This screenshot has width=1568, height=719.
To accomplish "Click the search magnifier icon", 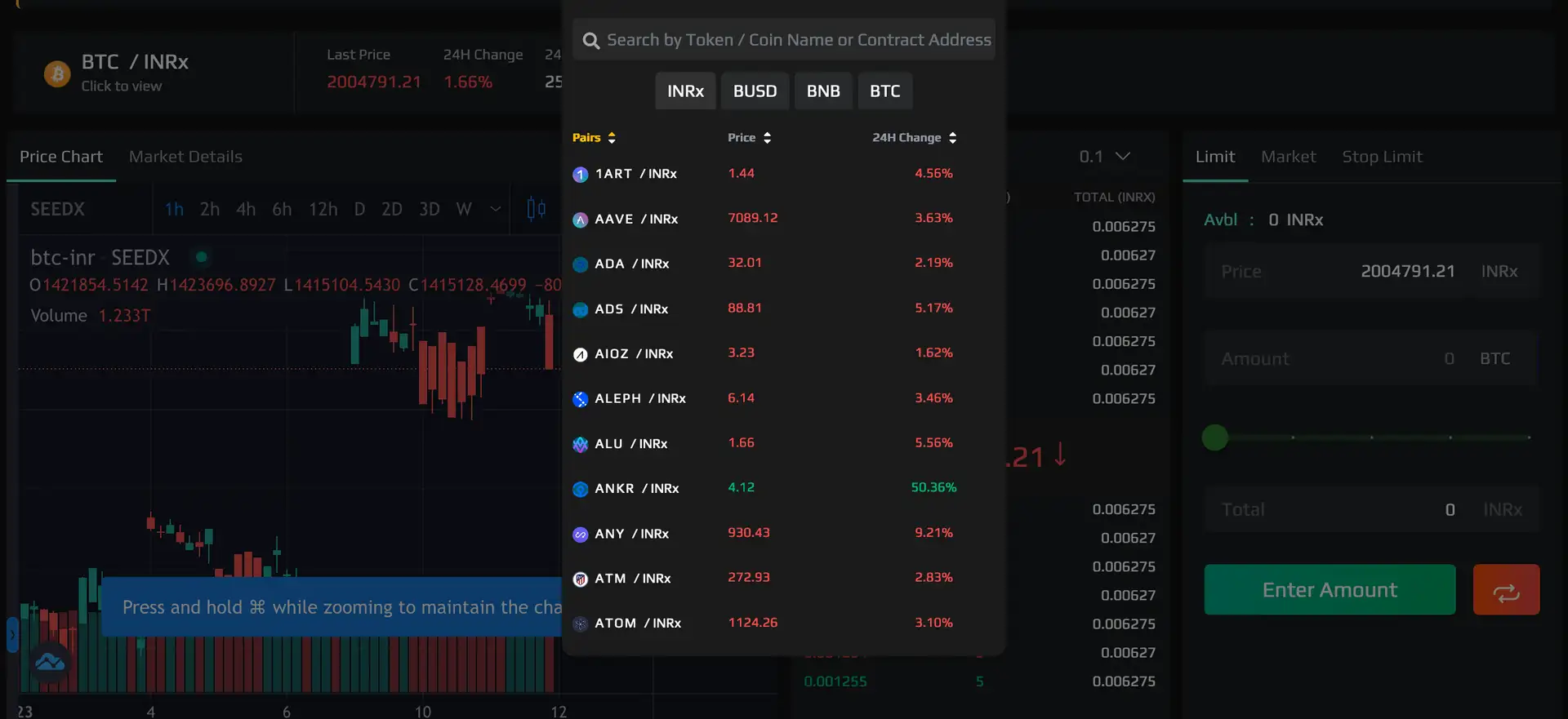I will (590, 41).
